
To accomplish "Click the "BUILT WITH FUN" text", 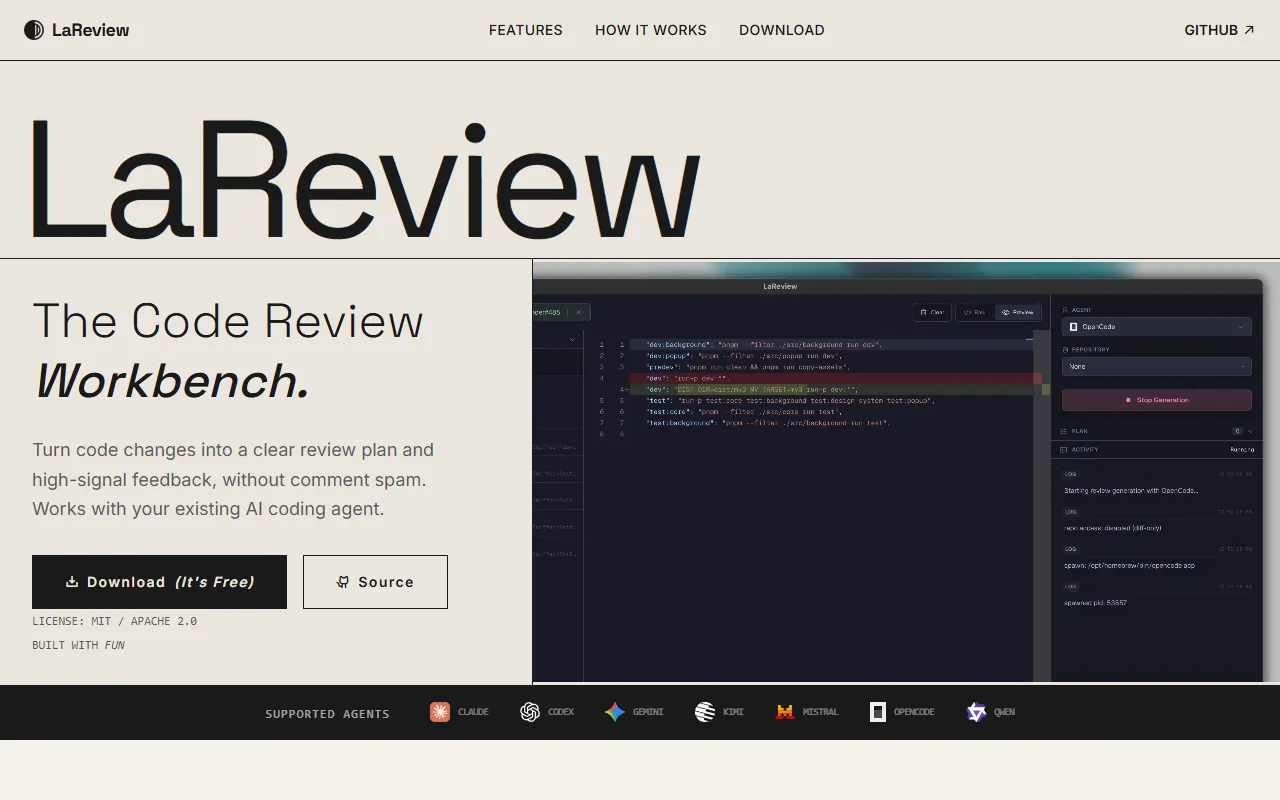I will [x=78, y=645].
